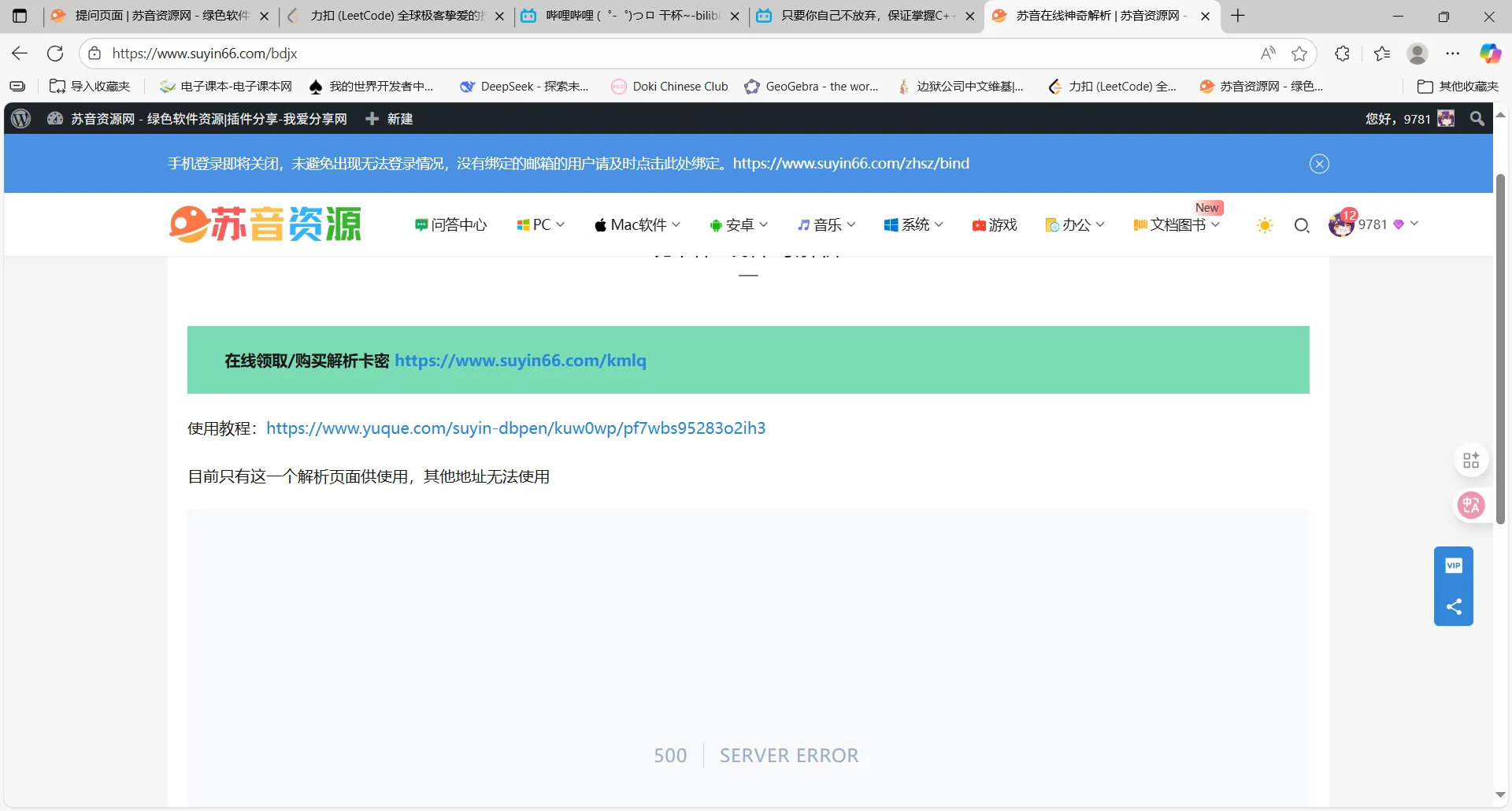Add page to favorites star icon

1299,54
